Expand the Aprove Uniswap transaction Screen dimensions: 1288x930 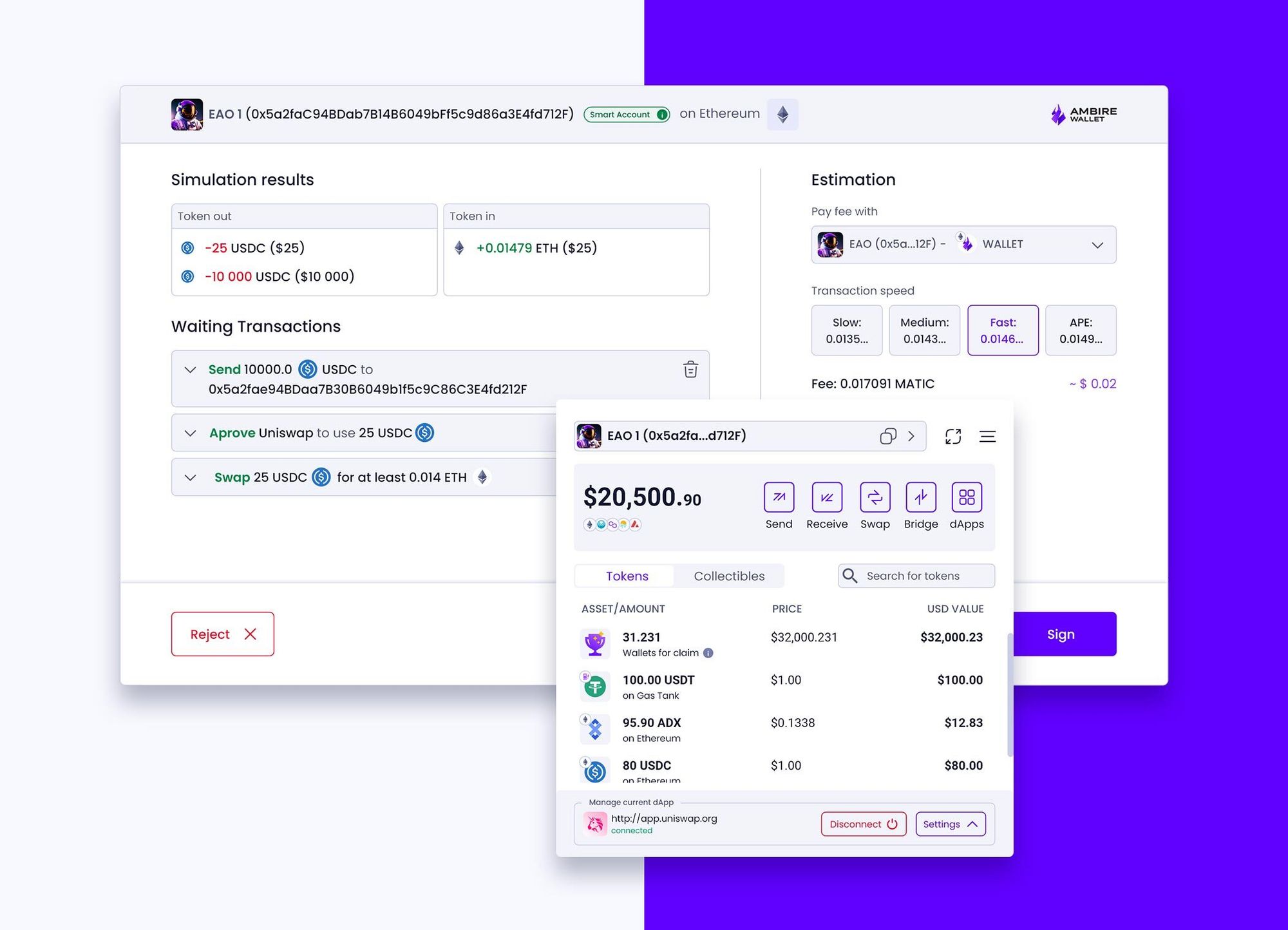pyautogui.click(x=190, y=433)
